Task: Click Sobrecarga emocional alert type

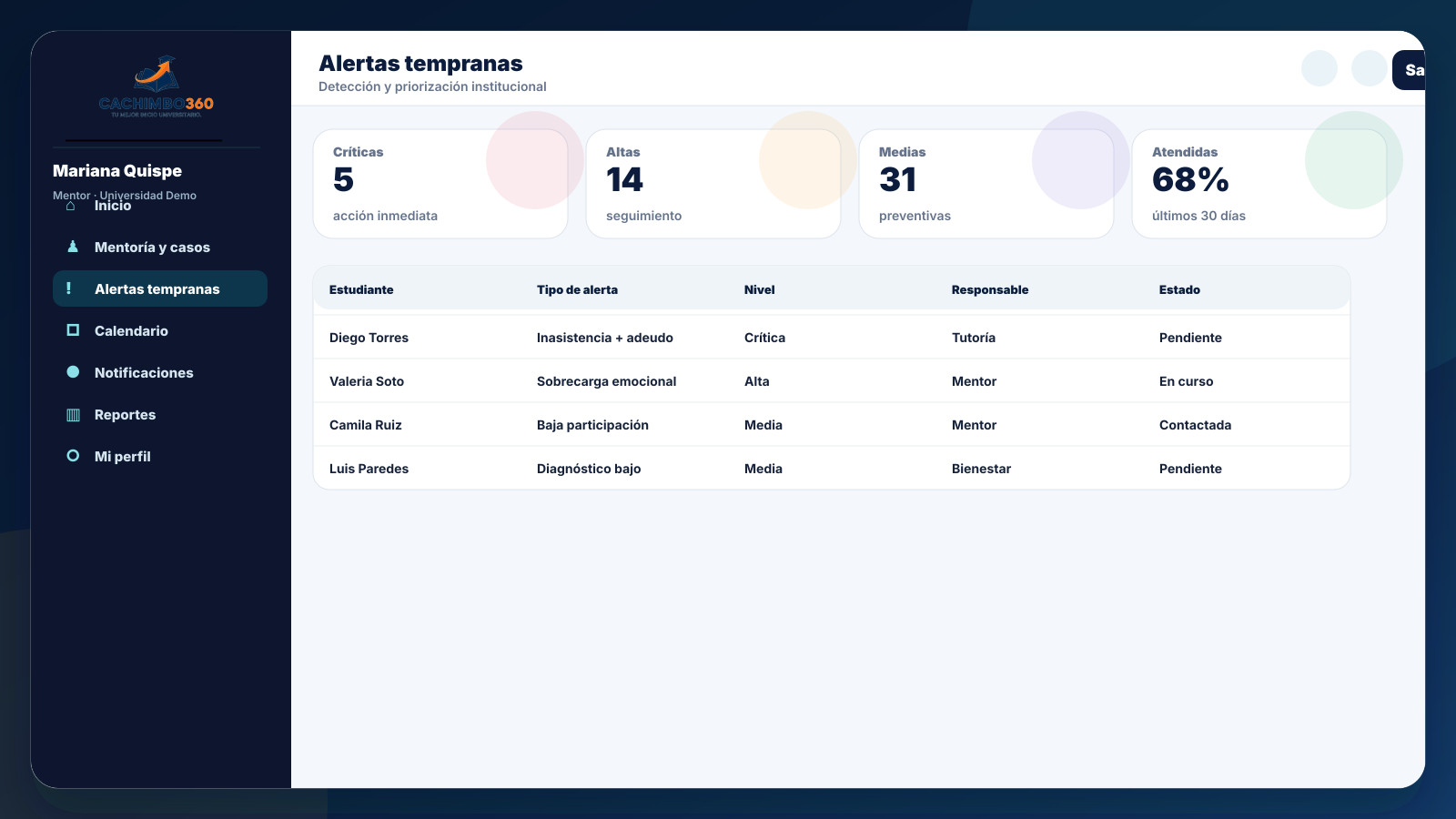Action: (x=606, y=381)
